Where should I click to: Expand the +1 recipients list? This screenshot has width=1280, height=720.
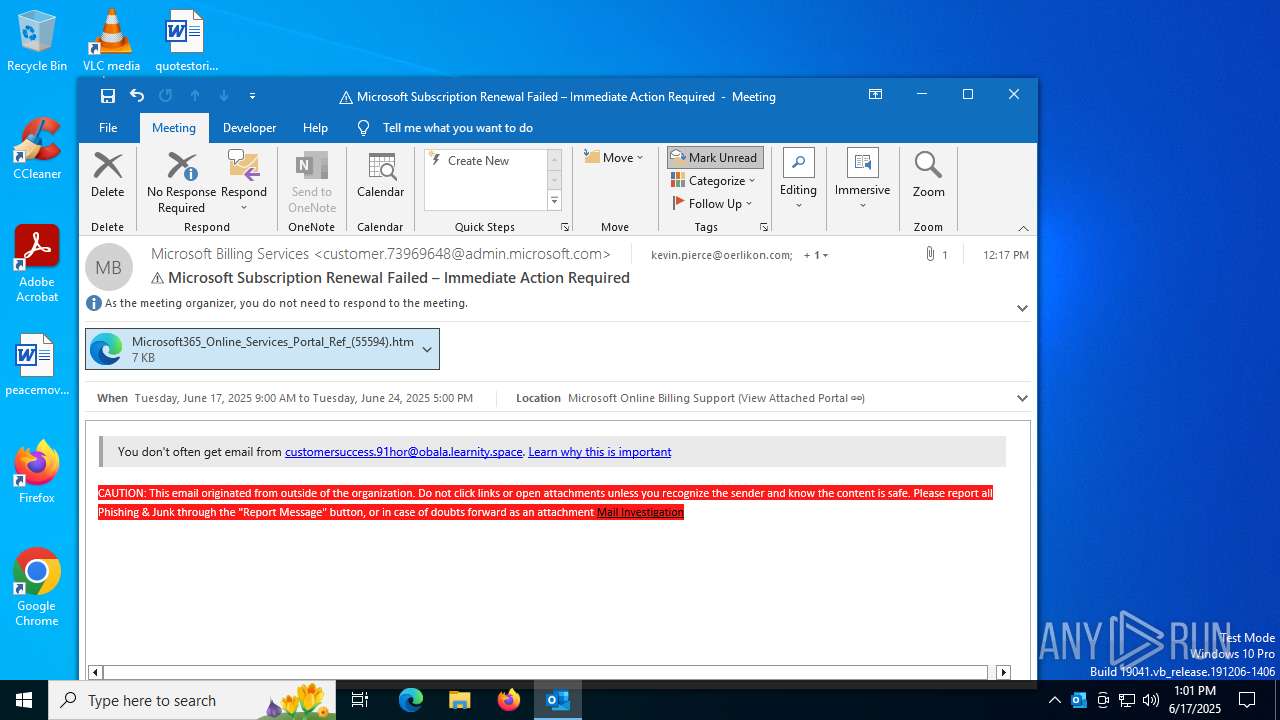point(816,255)
